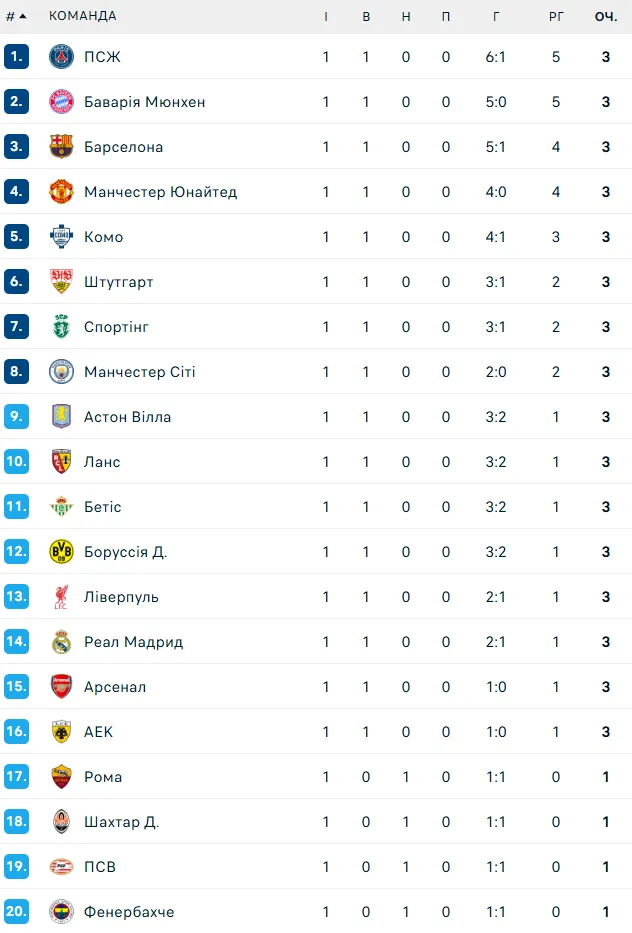Viewport: 632px width, 933px height.
Task: Select the Arsenal badge icon
Action: pyautogui.click(x=61, y=687)
